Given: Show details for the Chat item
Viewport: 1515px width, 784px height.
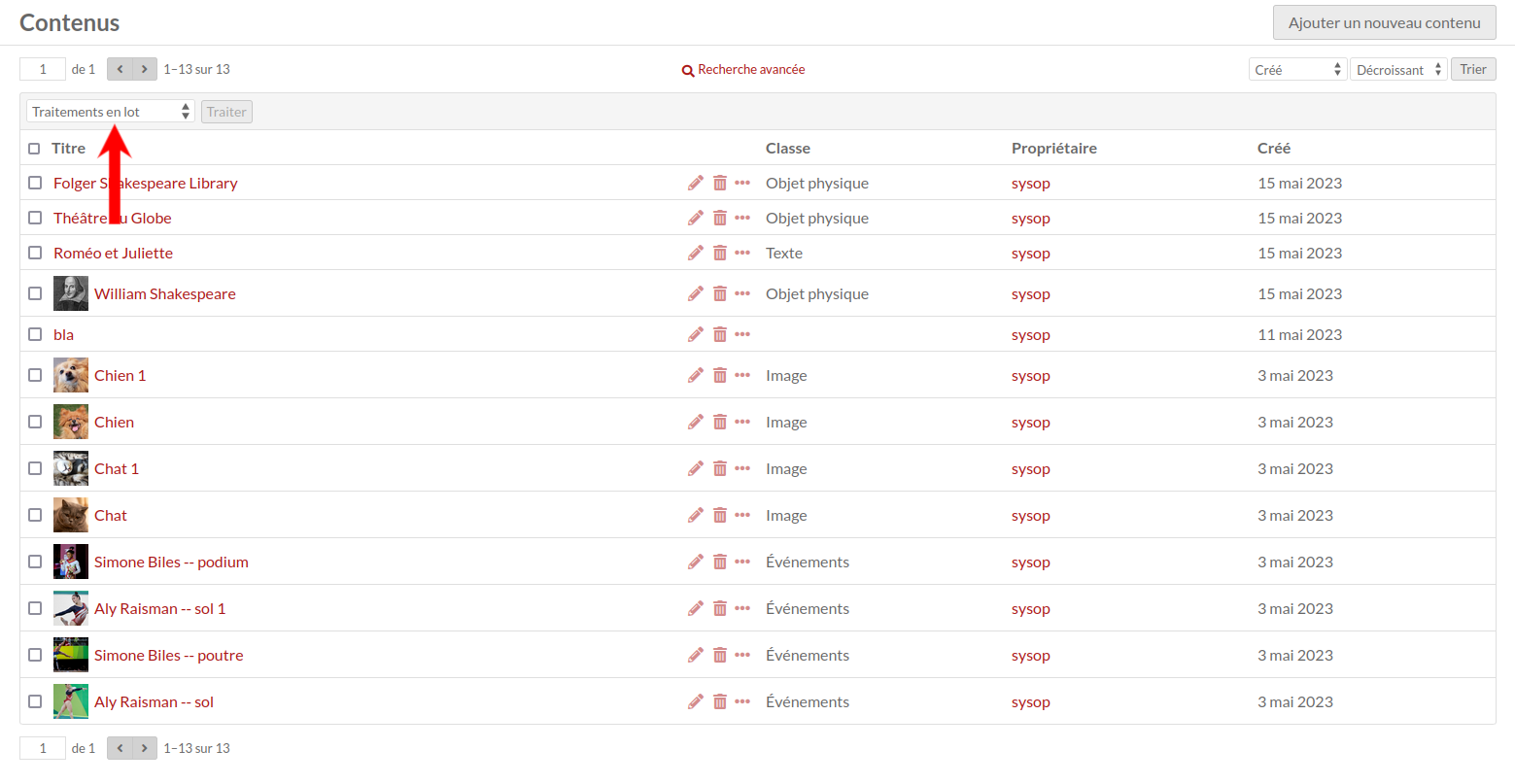Looking at the screenshot, I should (742, 515).
